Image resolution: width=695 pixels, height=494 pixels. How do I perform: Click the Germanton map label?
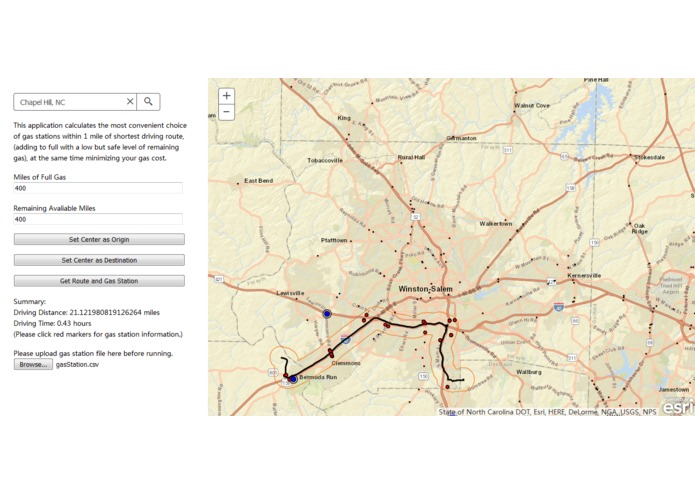(x=461, y=138)
